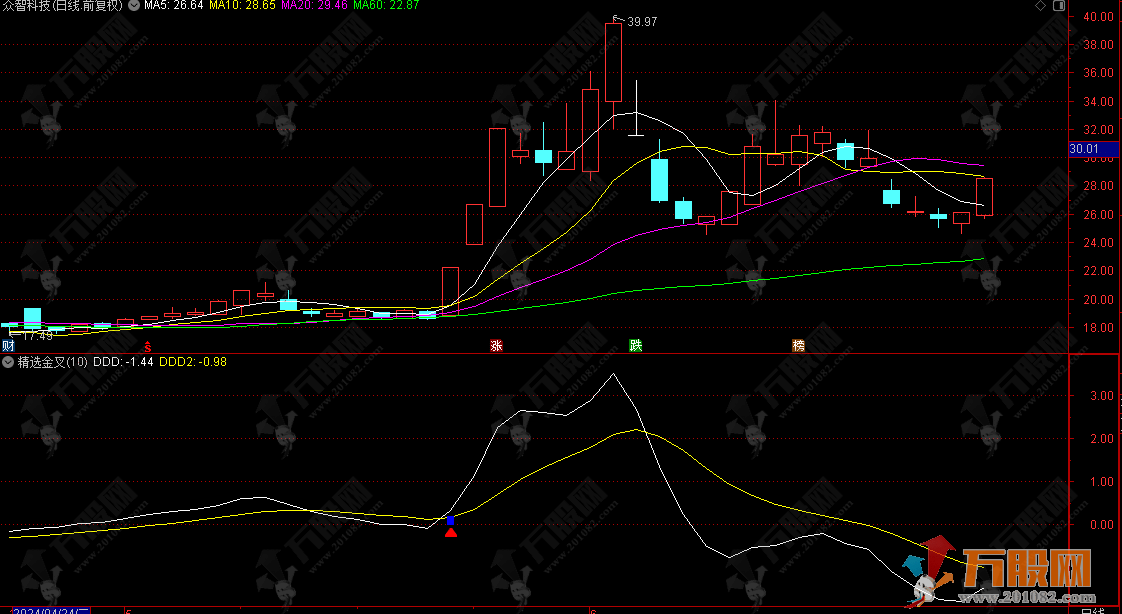This screenshot has height=614, width=1122.
Task: Click the diamond icon at top right
Action: click(1040, 6)
